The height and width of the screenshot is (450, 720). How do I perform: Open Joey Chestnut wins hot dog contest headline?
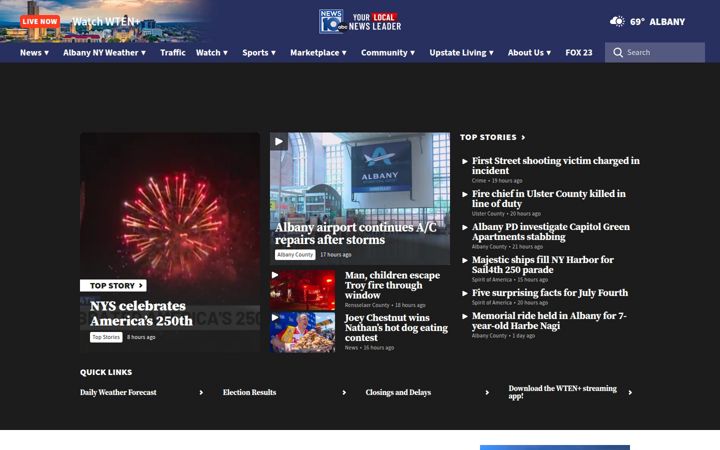[x=396, y=327]
